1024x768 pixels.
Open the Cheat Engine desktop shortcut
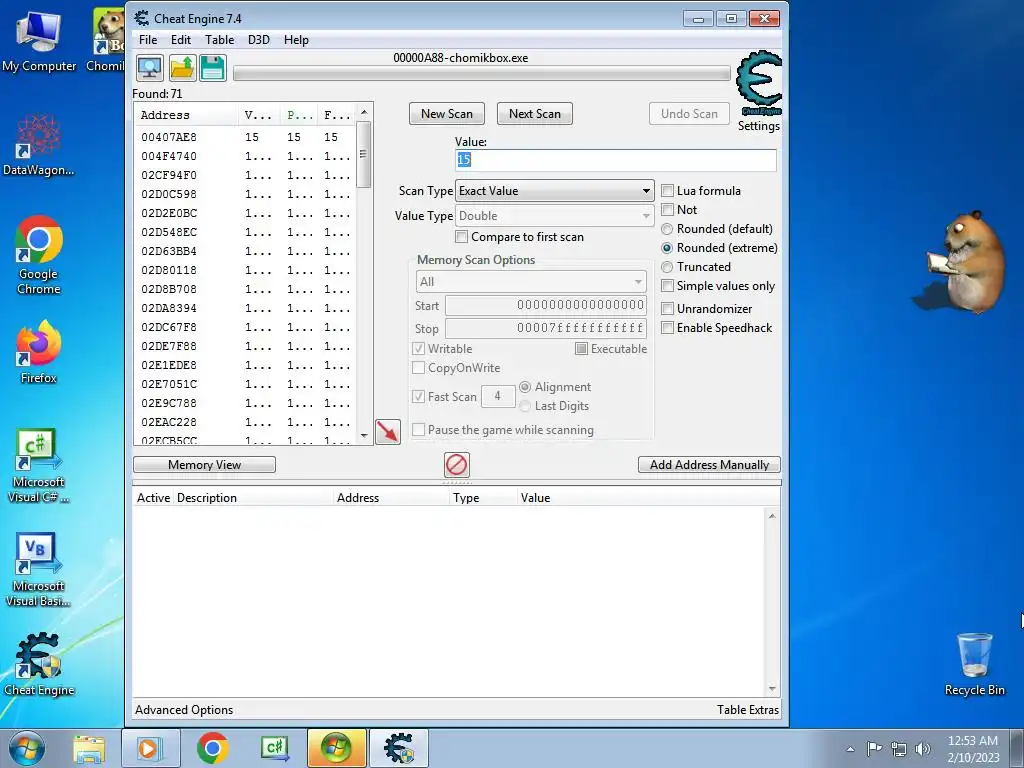[x=39, y=664]
